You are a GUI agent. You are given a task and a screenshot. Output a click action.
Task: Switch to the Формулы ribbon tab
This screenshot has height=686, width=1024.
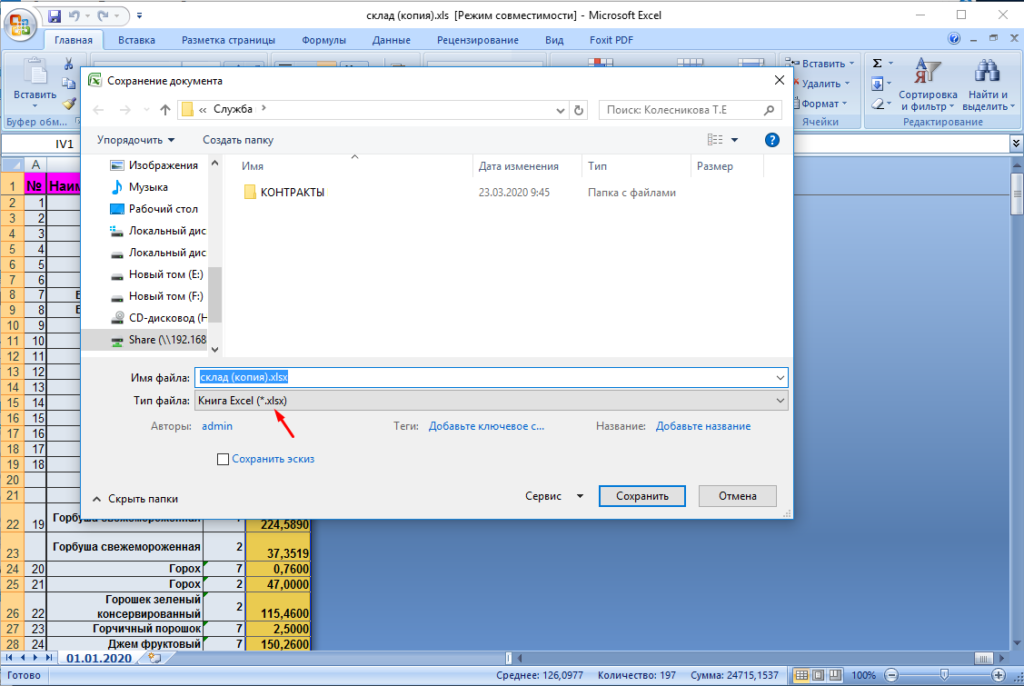[323, 40]
